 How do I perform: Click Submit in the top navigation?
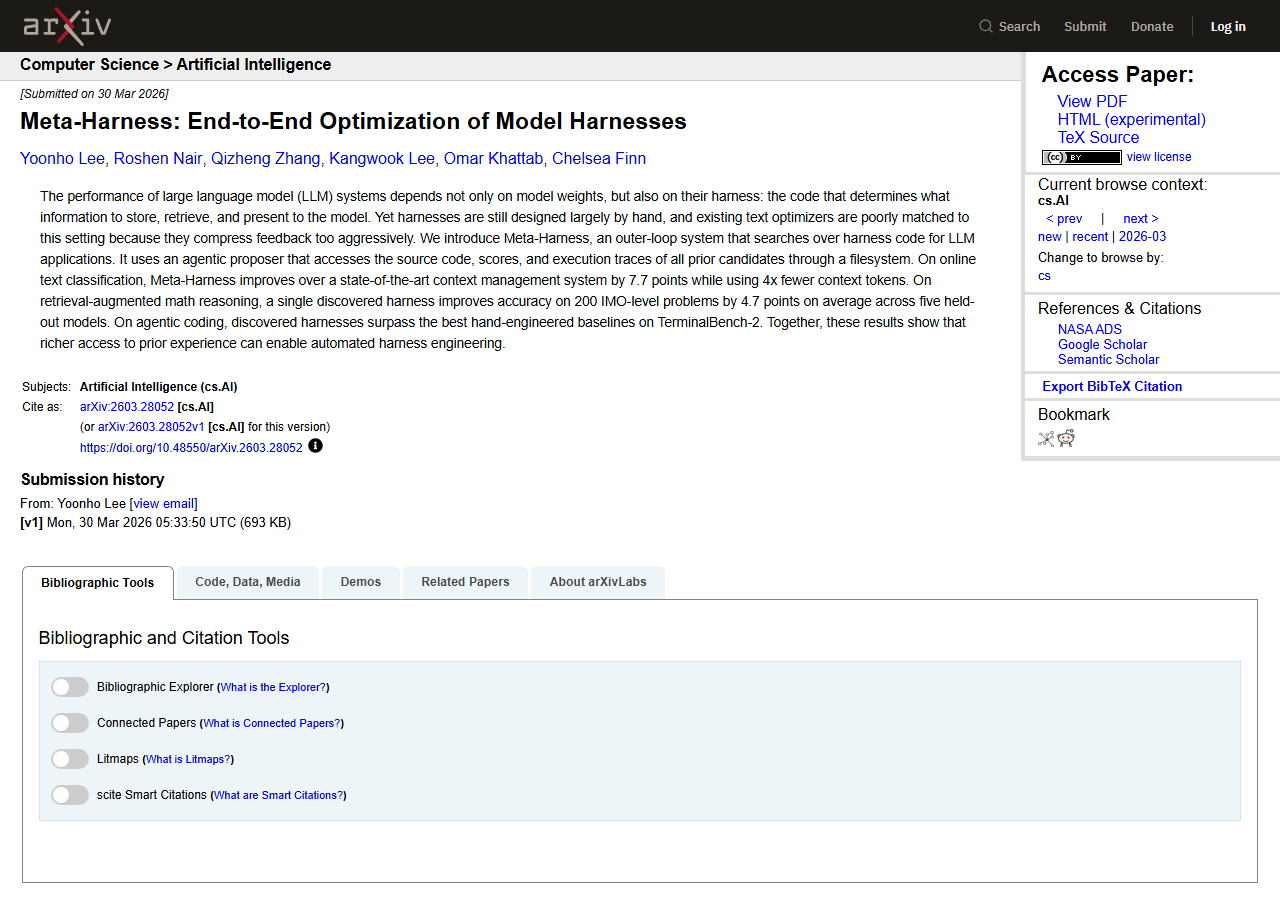coord(1085,26)
